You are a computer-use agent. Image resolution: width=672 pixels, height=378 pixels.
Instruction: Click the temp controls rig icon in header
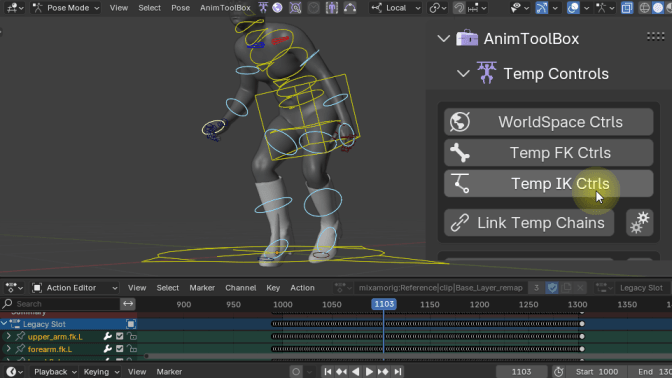tap(263, 8)
